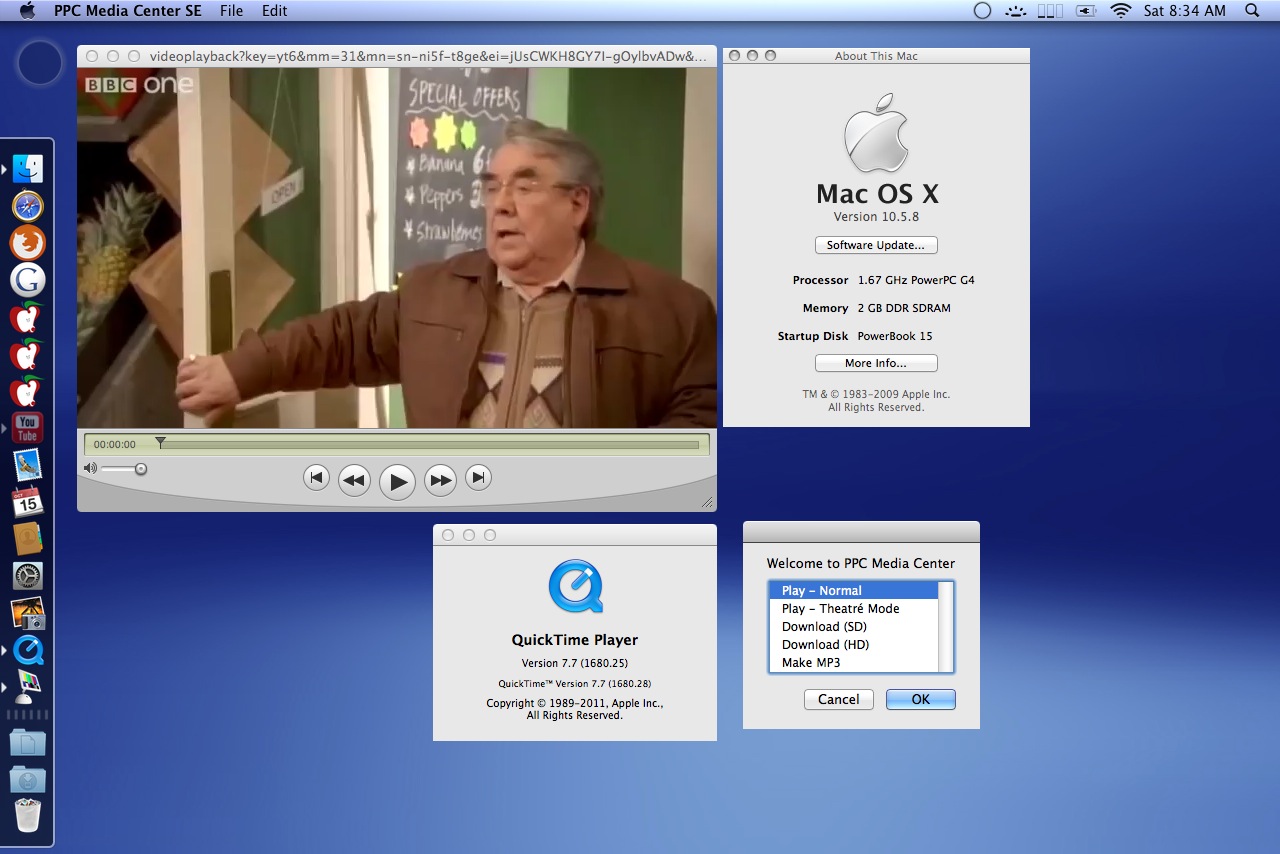Click the speaker volume icon in QuickTime
The width and height of the screenshot is (1280, 854).
point(90,468)
